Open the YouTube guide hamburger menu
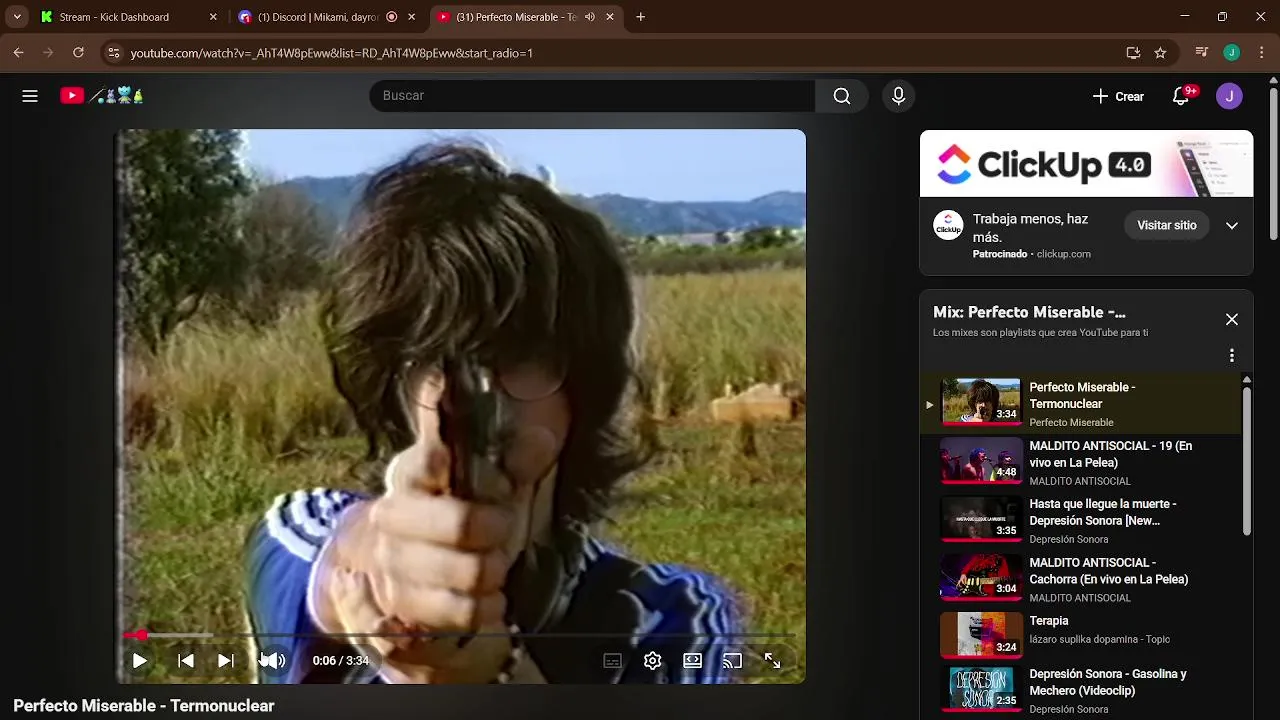 click(x=30, y=96)
